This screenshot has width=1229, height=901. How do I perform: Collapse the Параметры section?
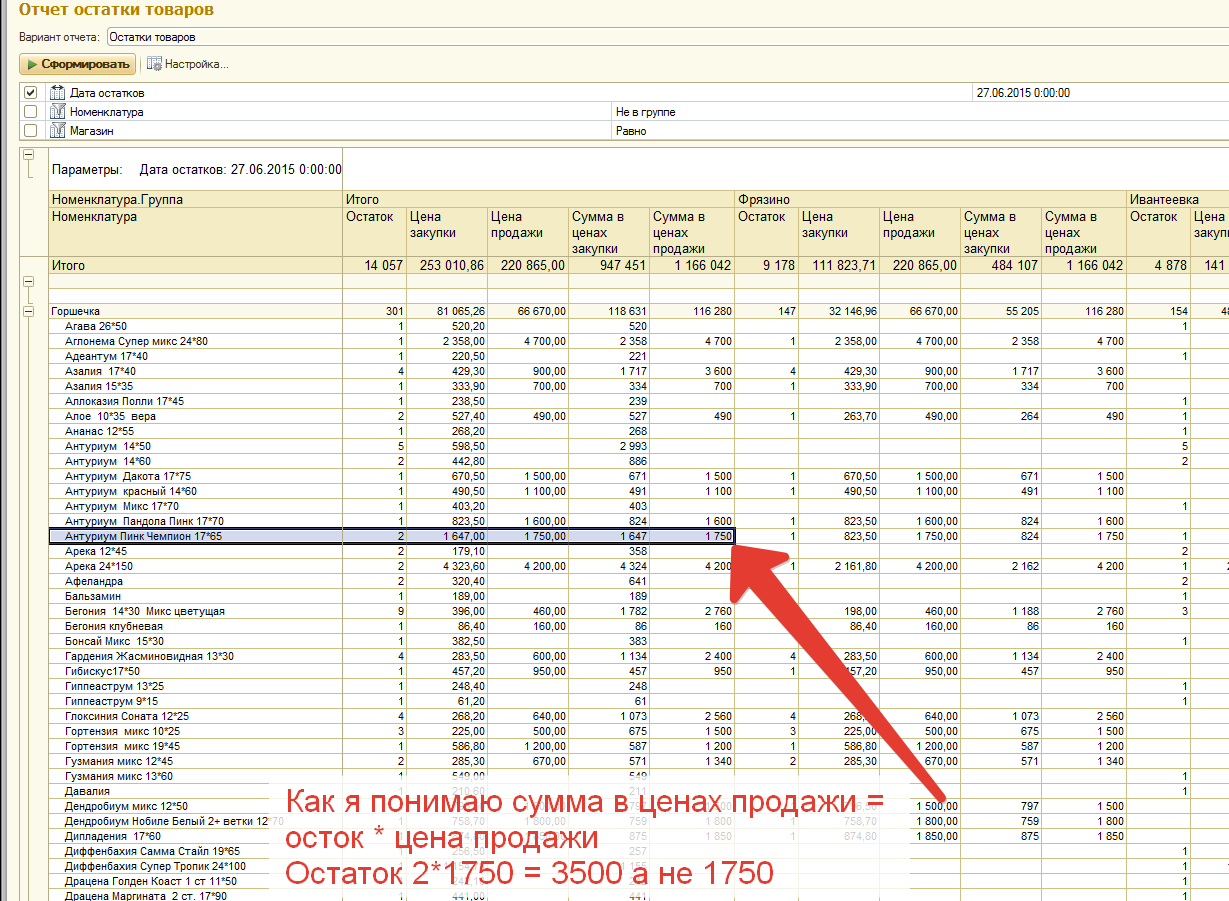(29, 155)
